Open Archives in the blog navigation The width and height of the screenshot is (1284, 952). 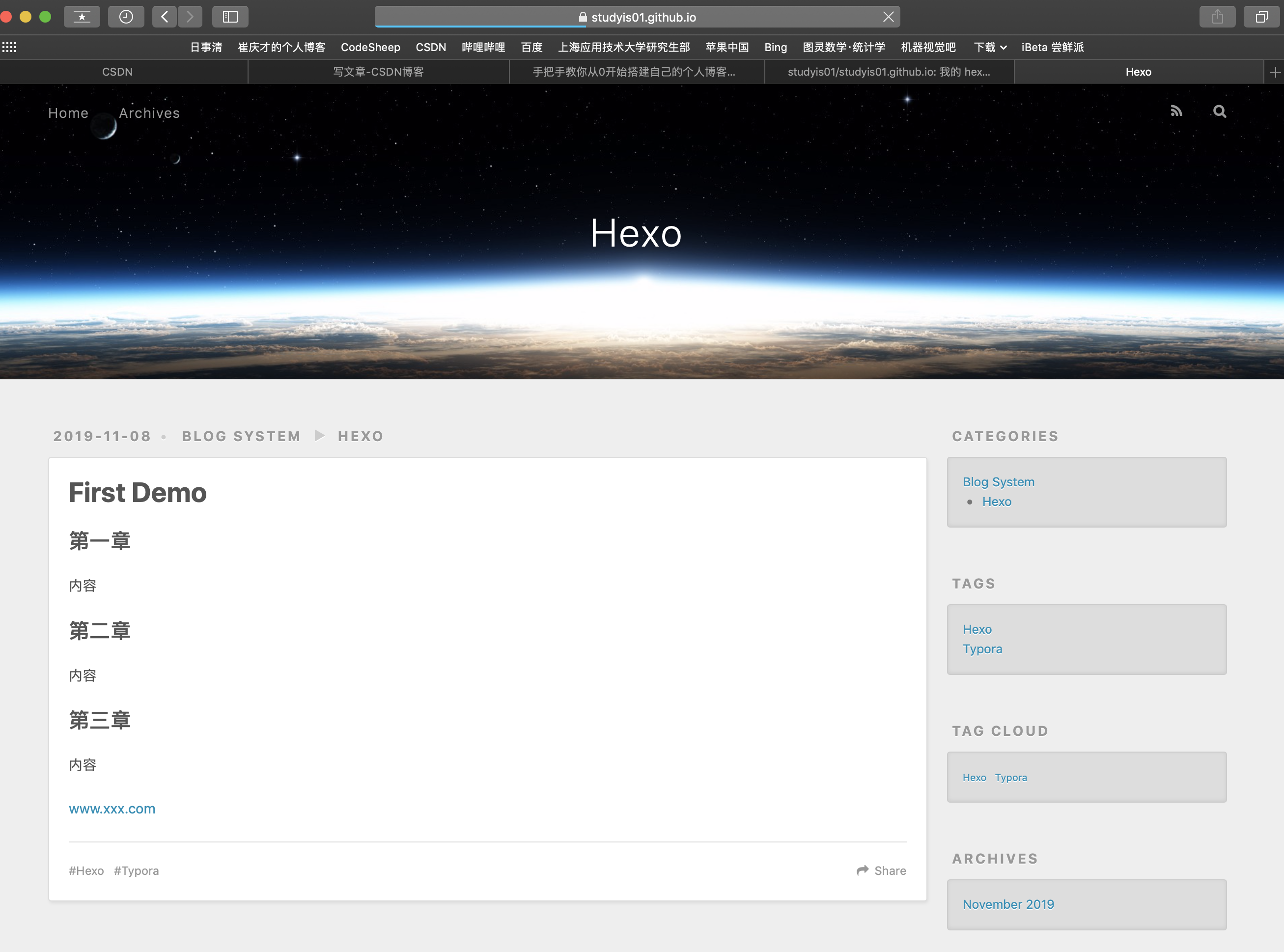point(149,113)
